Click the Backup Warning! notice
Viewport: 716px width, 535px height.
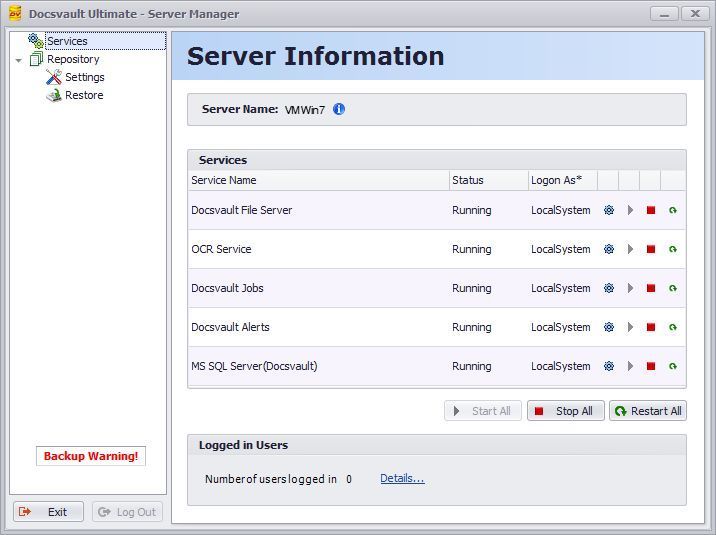pos(91,456)
